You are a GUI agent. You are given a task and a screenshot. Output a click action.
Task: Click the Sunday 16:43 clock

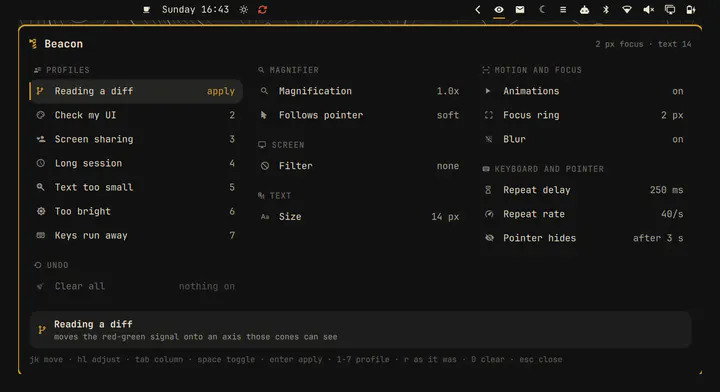(195, 10)
